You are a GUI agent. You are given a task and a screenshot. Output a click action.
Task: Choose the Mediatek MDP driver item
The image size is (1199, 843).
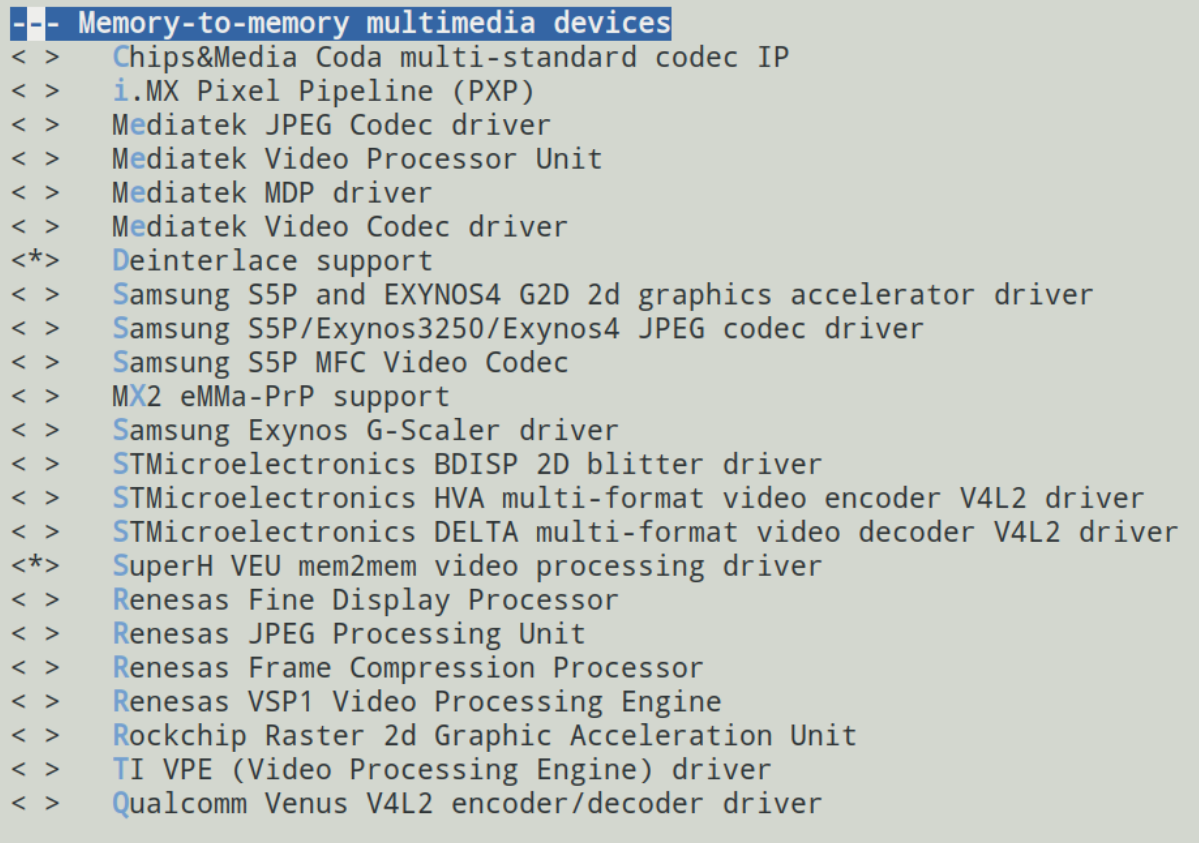point(271,193)
